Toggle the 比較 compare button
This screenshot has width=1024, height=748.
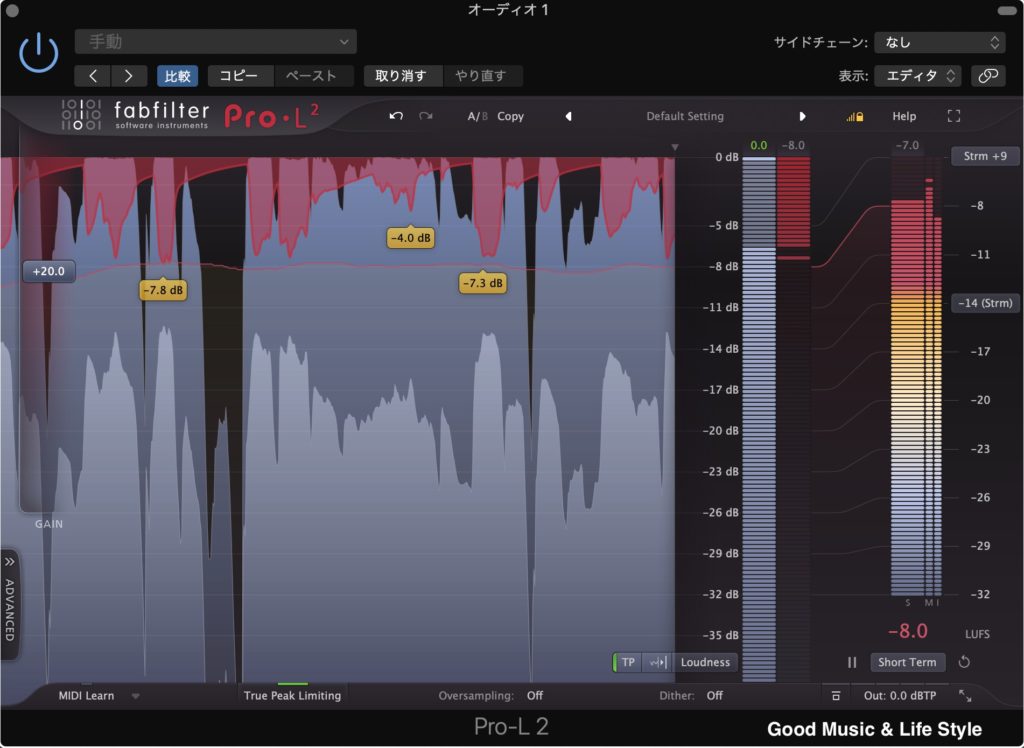(x=177, y=76)
